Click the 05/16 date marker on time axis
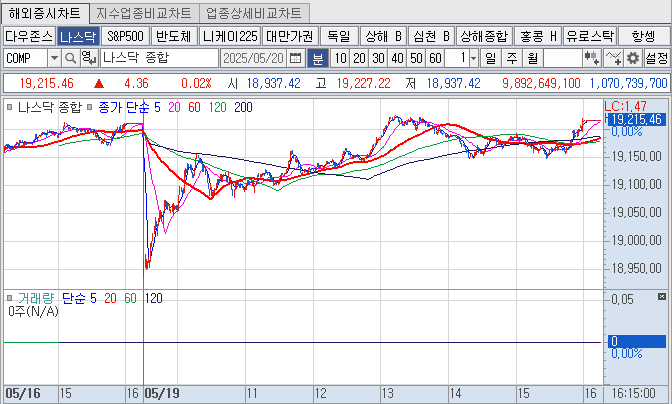This screenshot has height=404, width=672. (x=23, y=393)
